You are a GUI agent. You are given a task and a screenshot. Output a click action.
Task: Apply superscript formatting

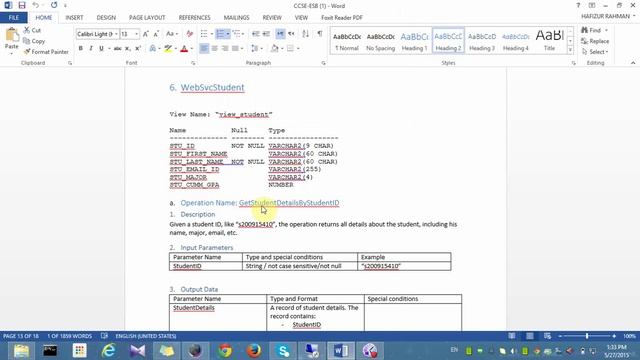[x=138, y=49]
